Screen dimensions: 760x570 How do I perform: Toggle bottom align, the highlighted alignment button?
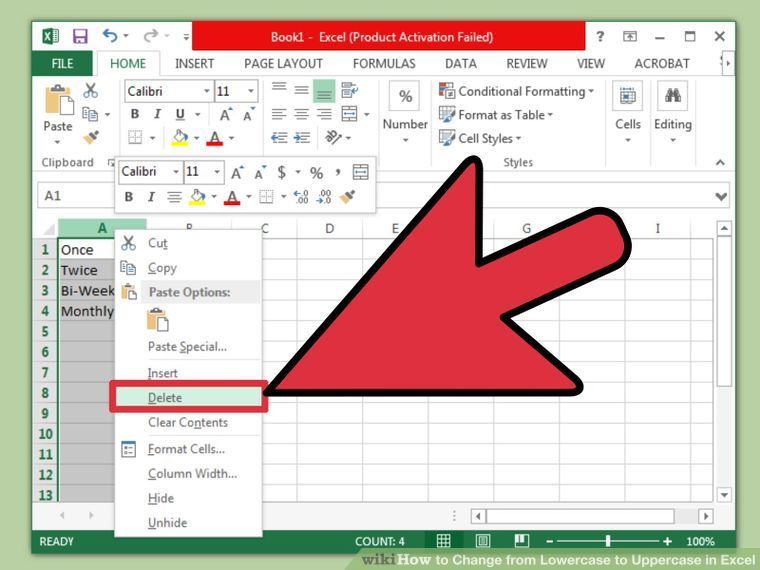324,91
